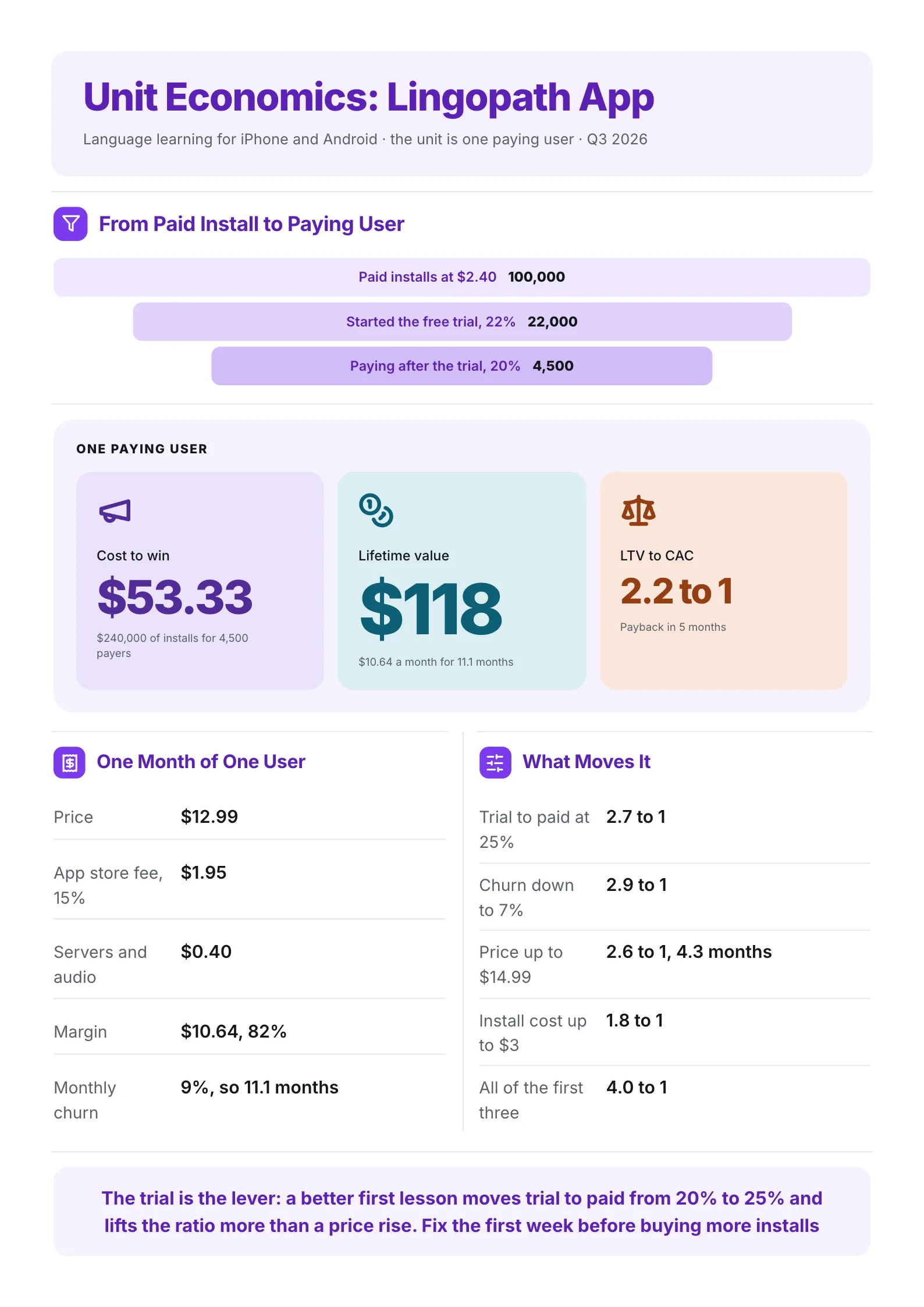924x1307 pixels.
Task: Click the 1.8 to 1 install cost value
Action: click(x=635, y=1021)
